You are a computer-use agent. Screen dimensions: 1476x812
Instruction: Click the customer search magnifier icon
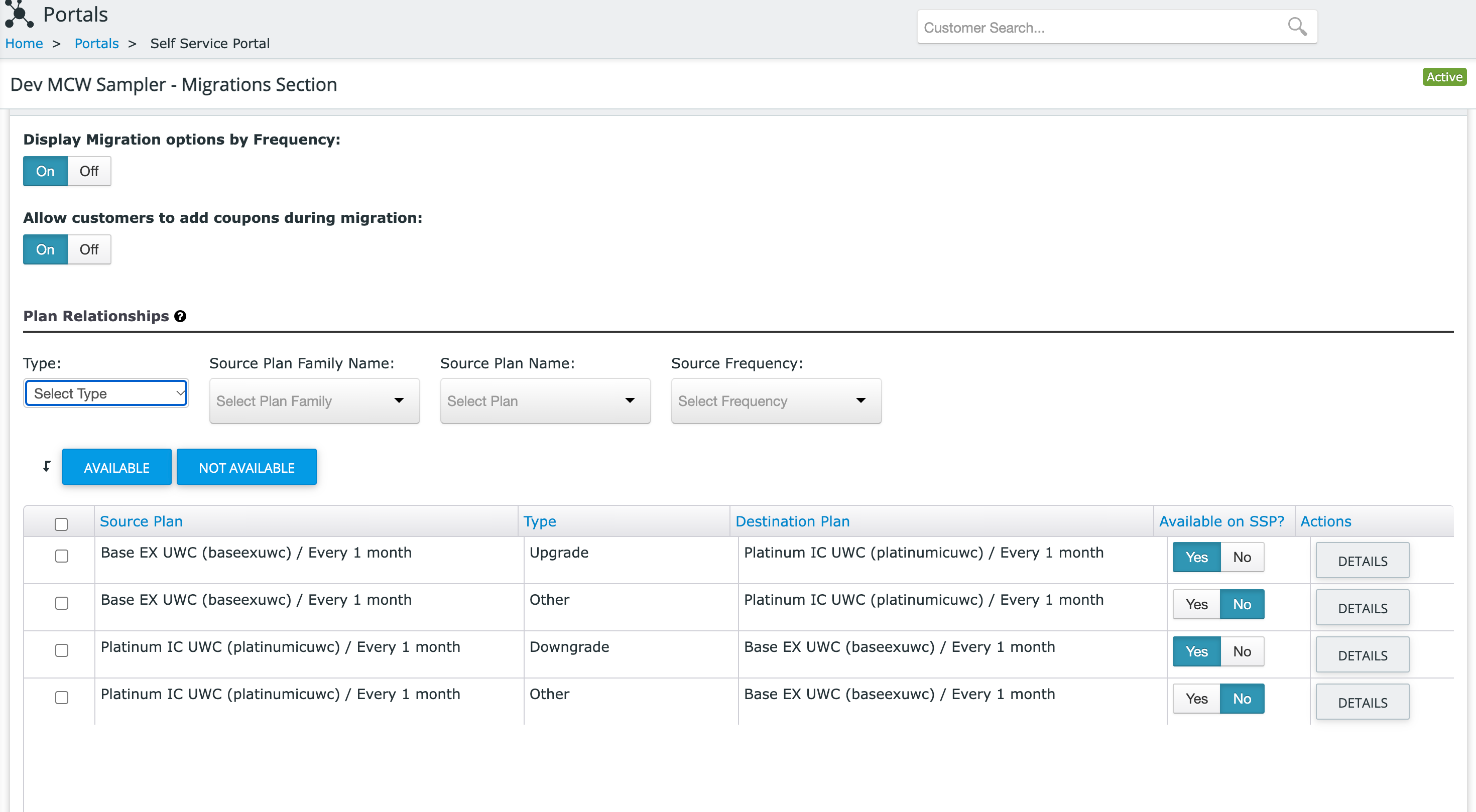pos(1297,26)
